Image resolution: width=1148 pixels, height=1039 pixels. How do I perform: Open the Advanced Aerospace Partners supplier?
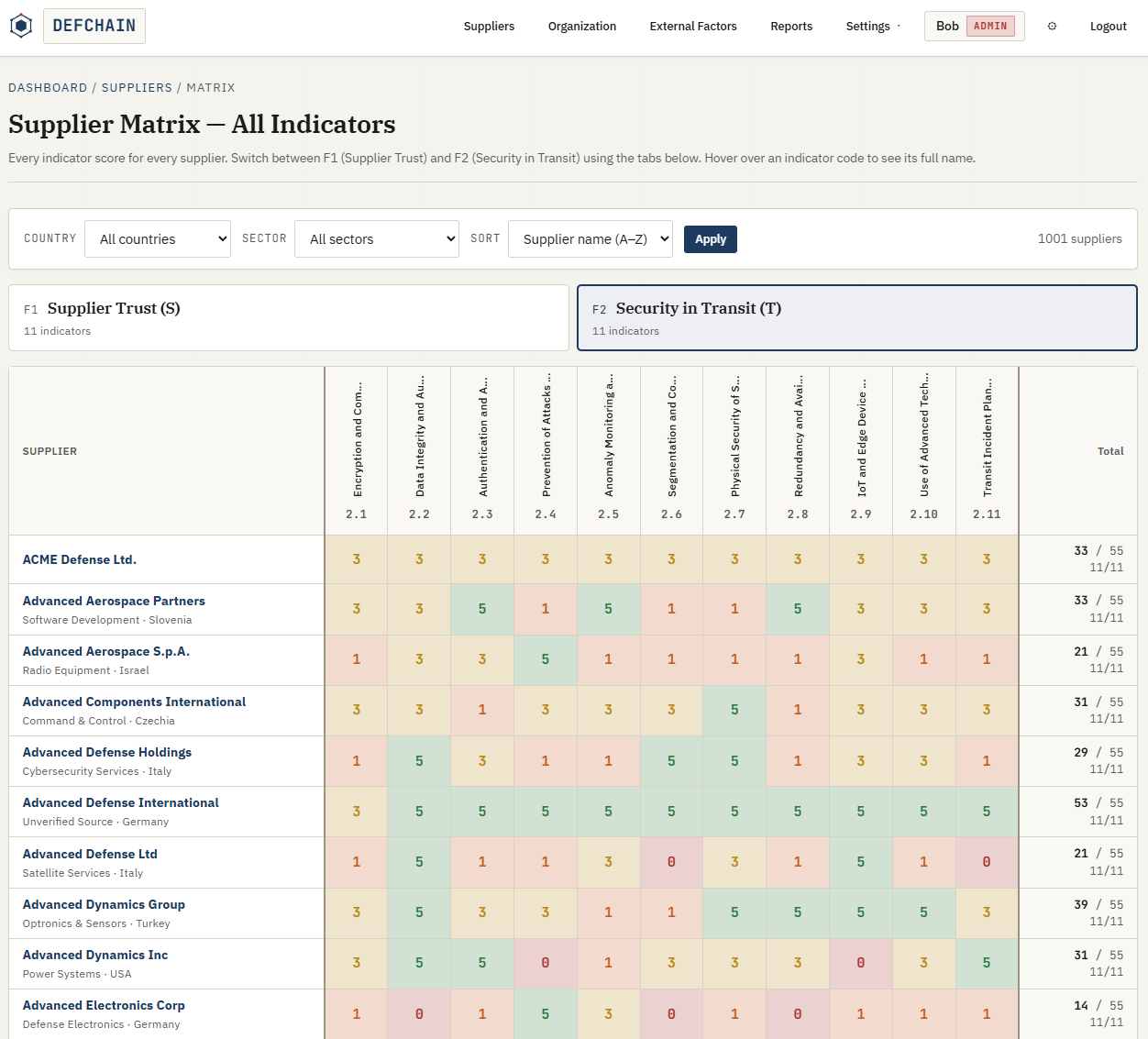(x=114, y=601)
